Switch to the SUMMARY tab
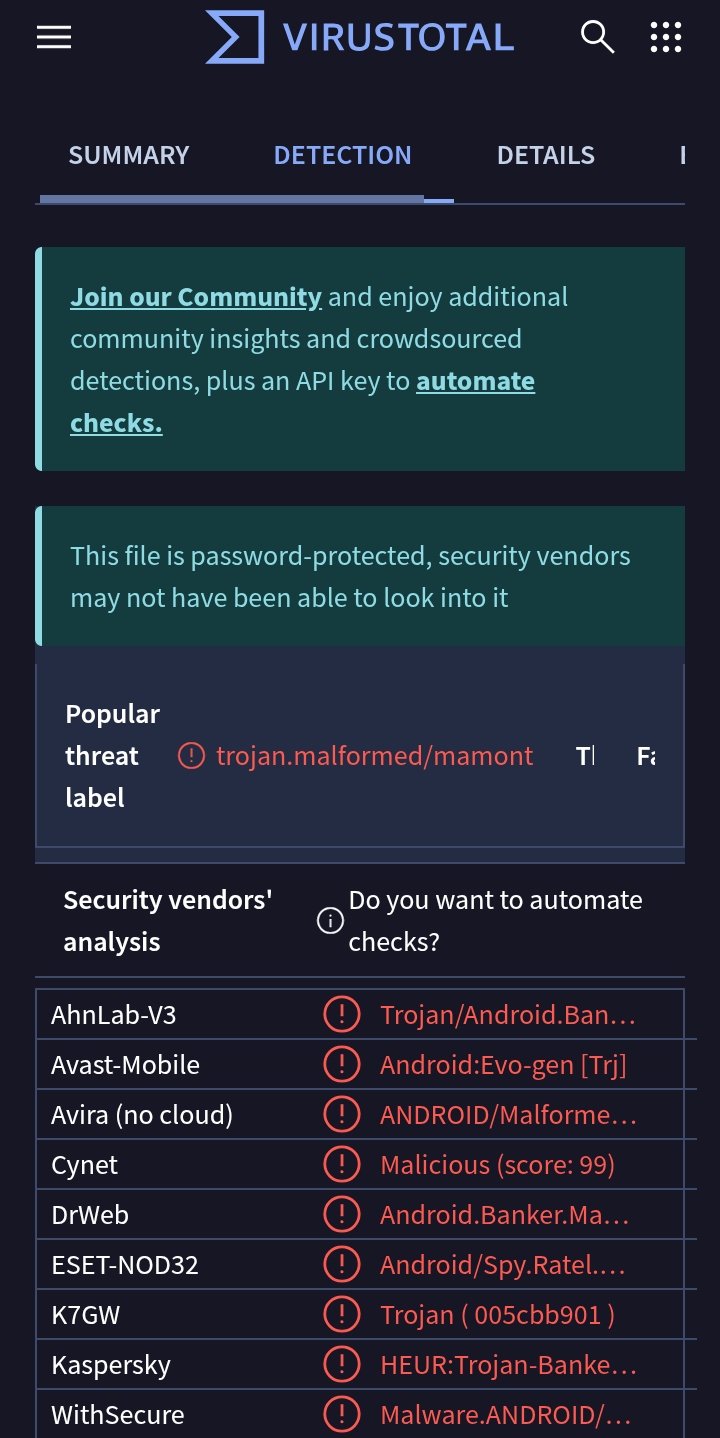720x1438 pixels. (x=129, y=155)
